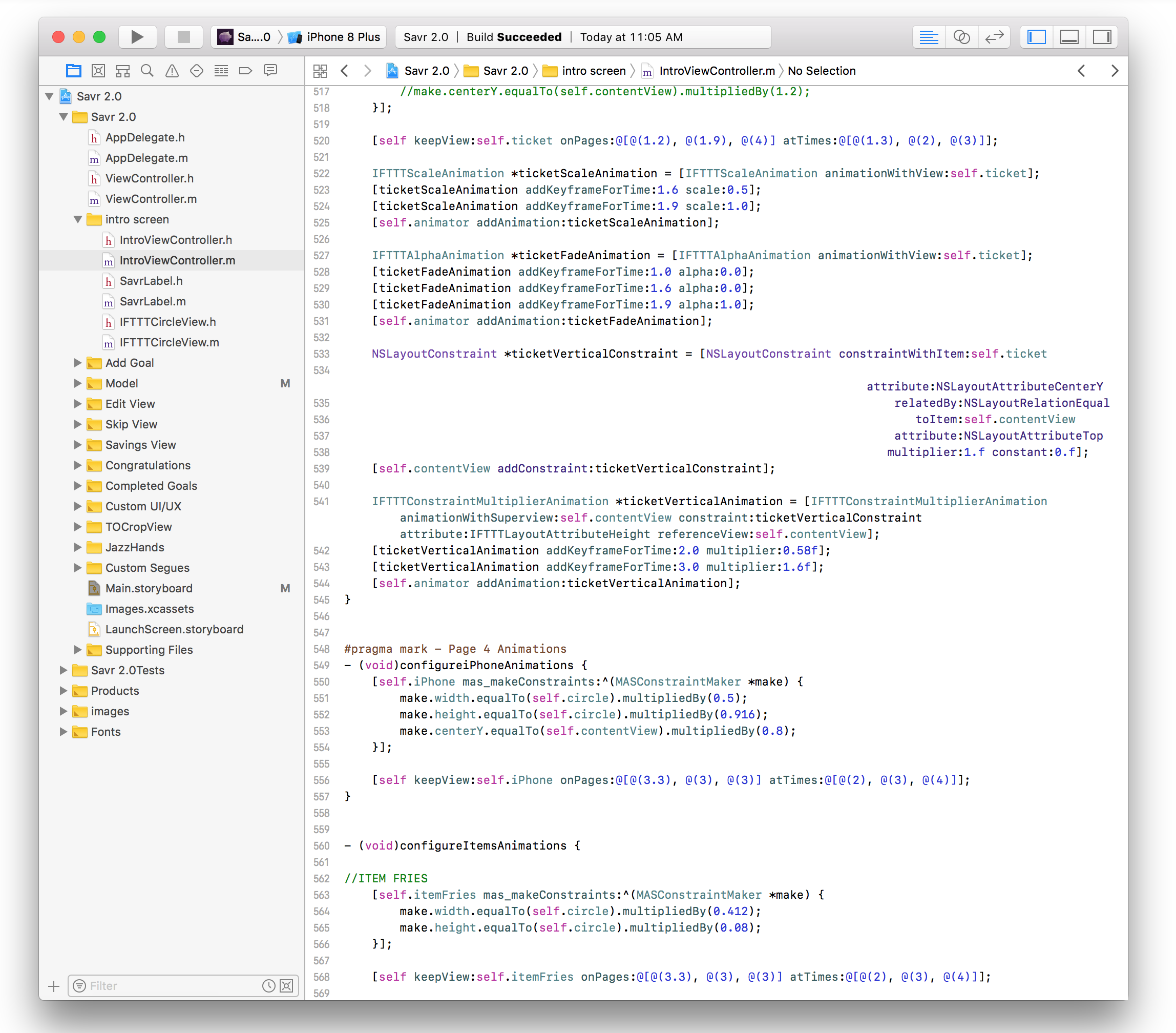Click the //ITEM FRIES comment line

pyautogui.click(x=386, y=878)
